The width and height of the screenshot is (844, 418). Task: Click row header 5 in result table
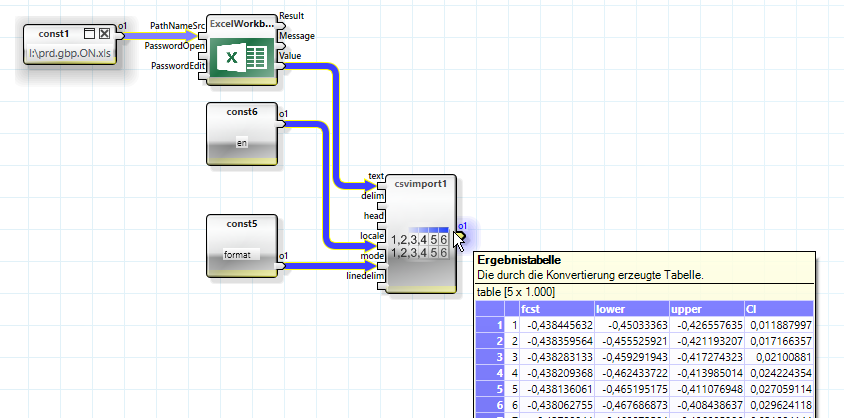pos(490,388)
